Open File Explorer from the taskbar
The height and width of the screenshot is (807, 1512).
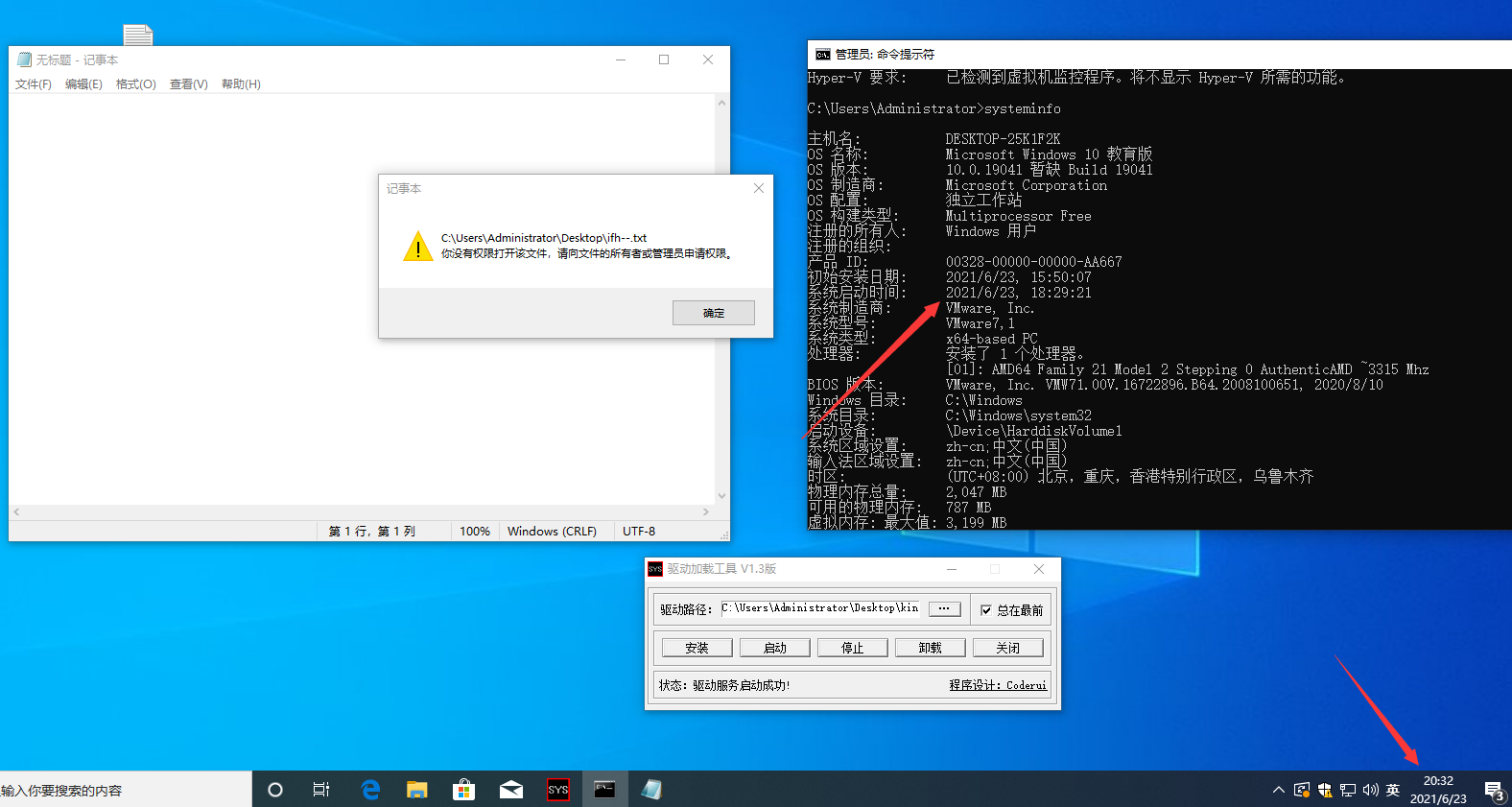tap(416, 790)
